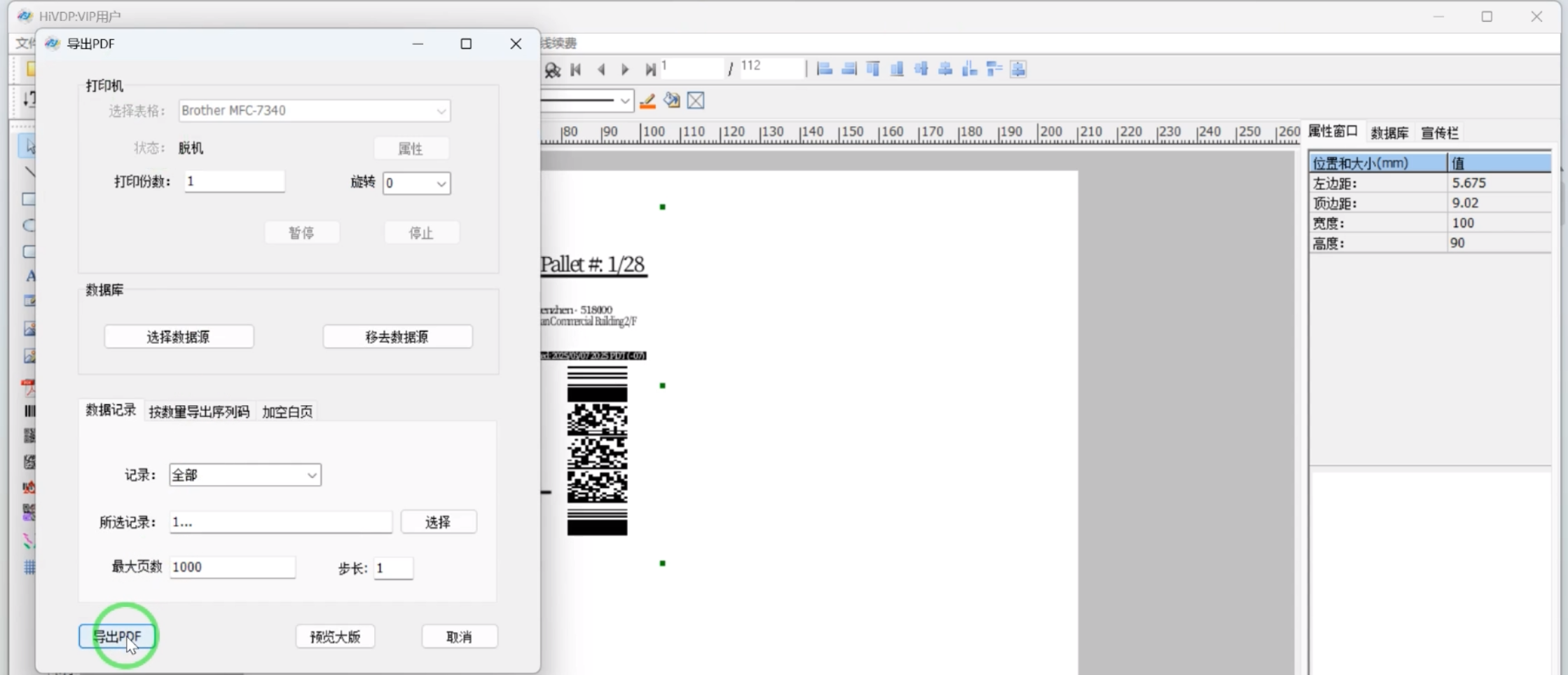Click the 打印份数 copies input field

click(x=235, y=182)
